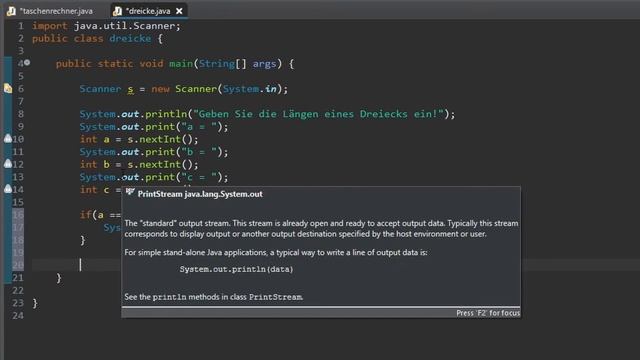Close the dreicke.java tab

[179, 11]
